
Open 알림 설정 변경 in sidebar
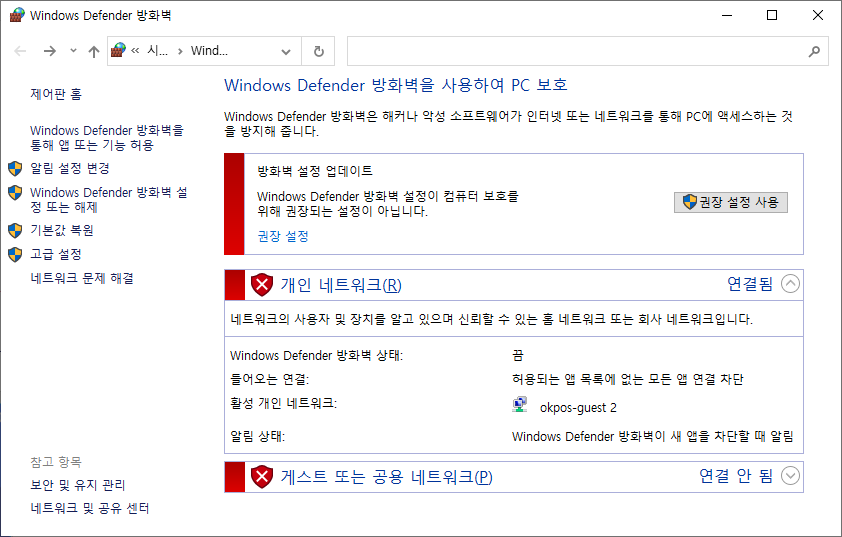coord(70,168)
